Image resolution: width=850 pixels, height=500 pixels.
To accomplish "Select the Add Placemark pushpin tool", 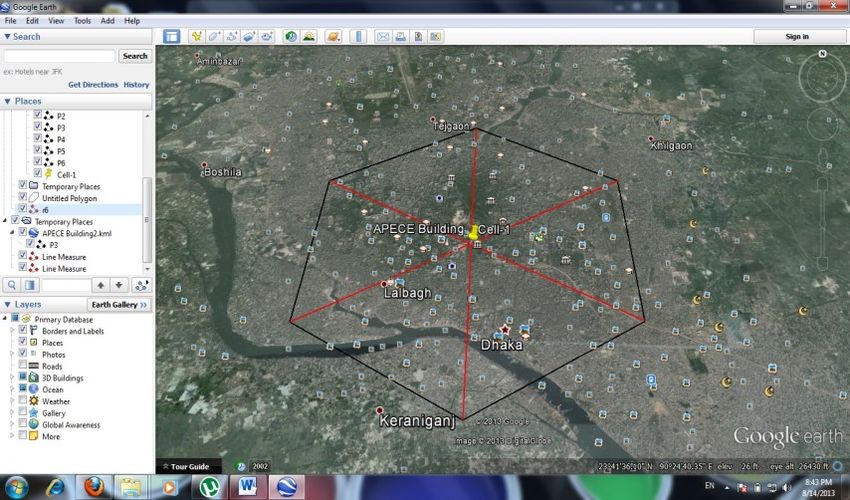I will point(197,36).
